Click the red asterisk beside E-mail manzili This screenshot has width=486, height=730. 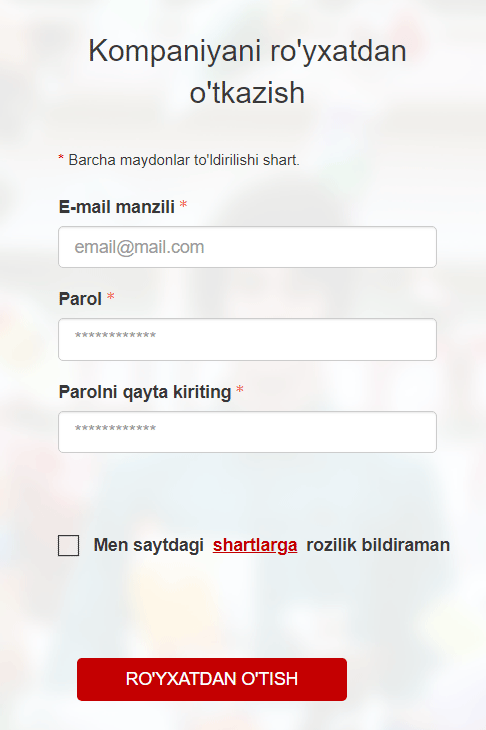(x=183, y=204)
